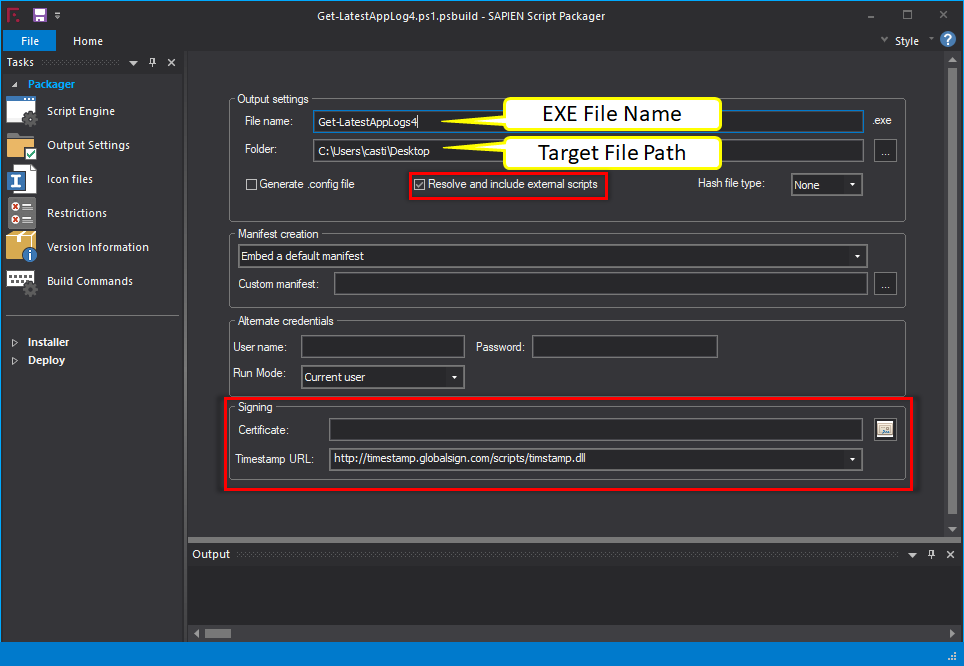Switch to the Home tab
The image size is (964, 666).
point(88,41)
